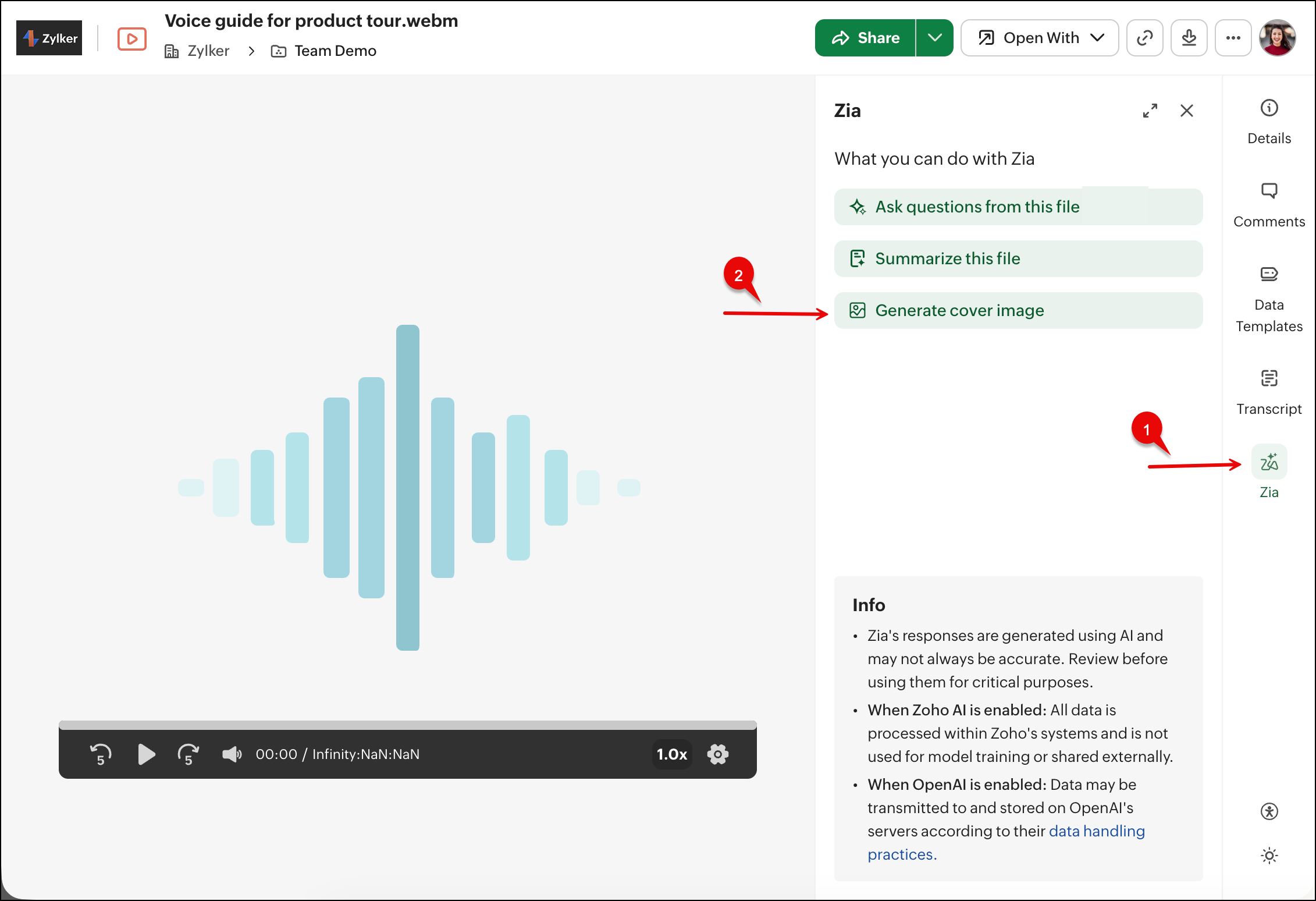Expand the Share dropdown arrow
Image resolution: width=1316 pixels, height=901 pixels.
point(934,38)
